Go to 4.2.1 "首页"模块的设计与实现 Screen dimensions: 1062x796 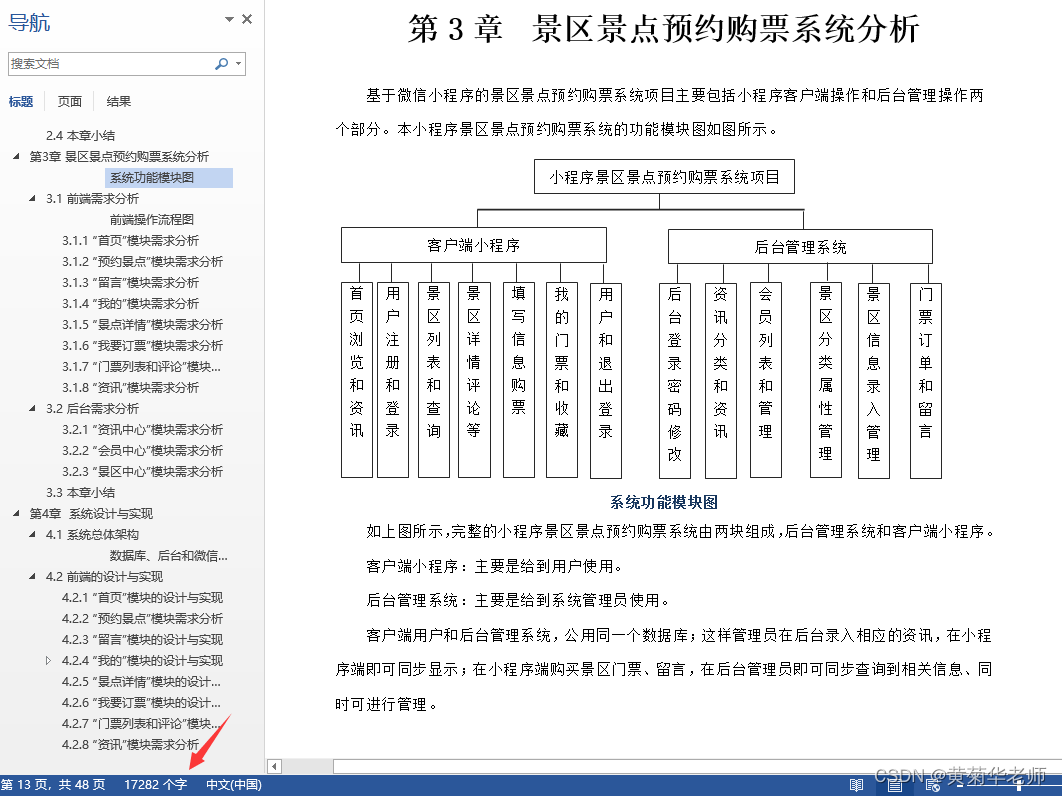tap(142, 598)
